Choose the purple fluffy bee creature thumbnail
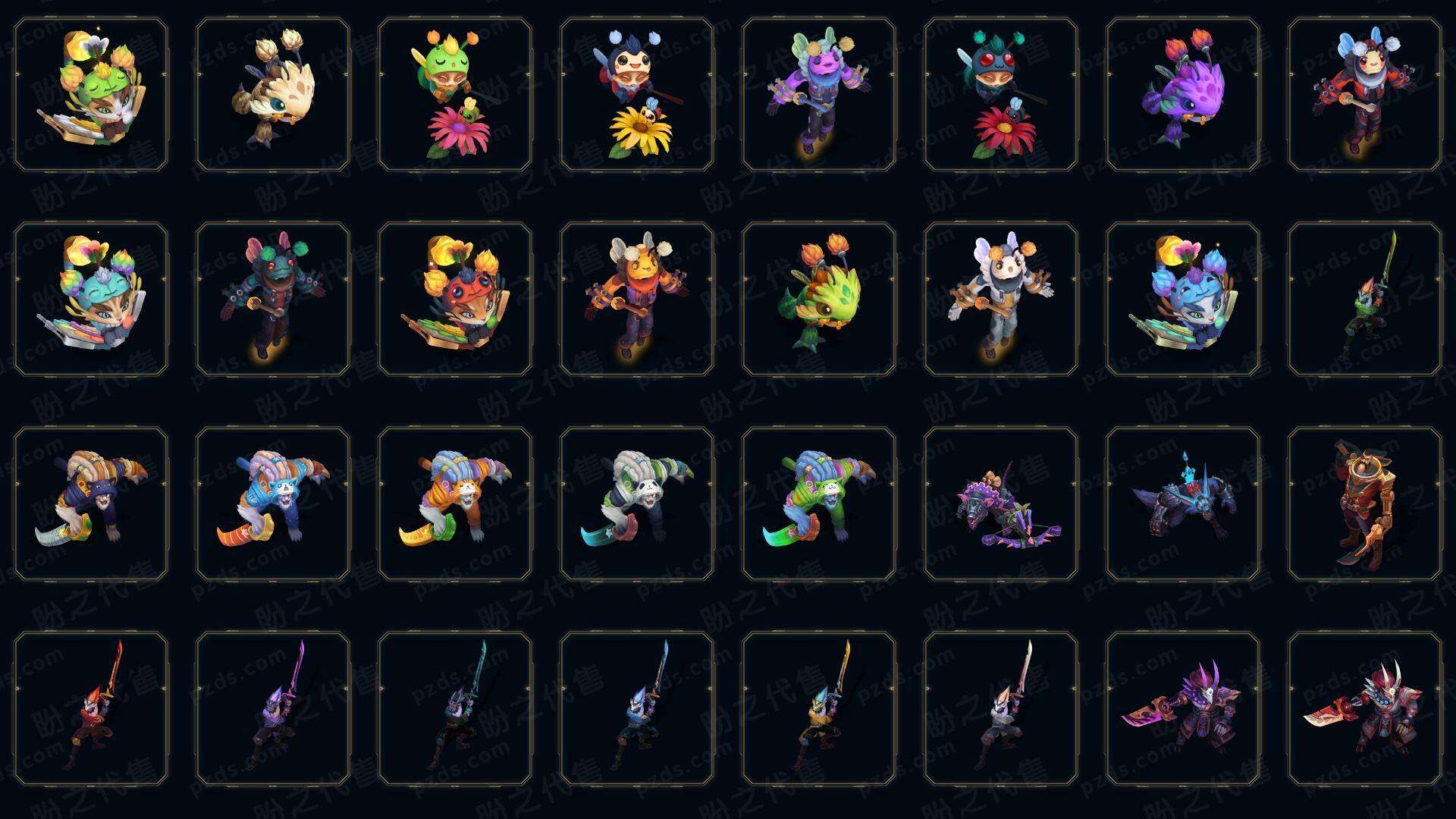The image size is (1456, 819). click(x=1183, y=94)
